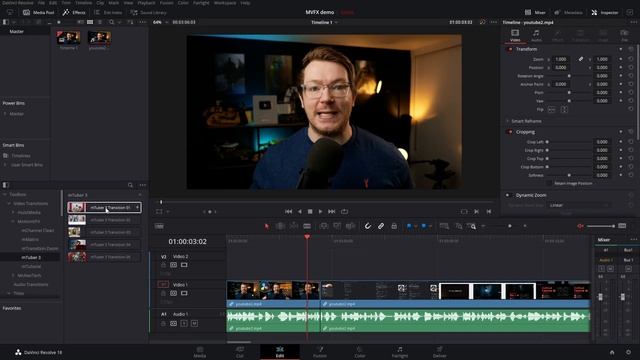Expand the Smart Reframe section

(508, 121)
